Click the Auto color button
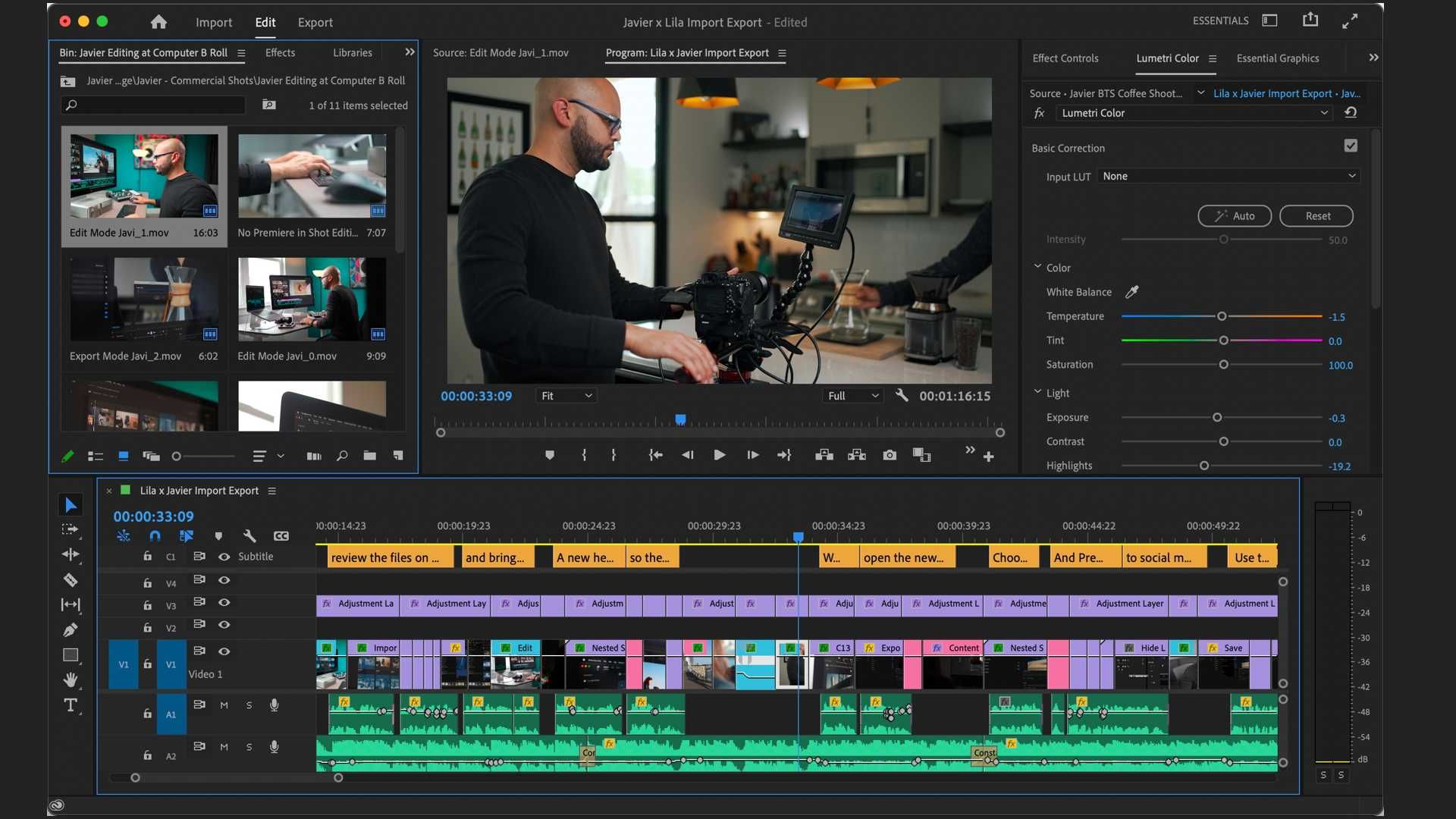 pos(1236,216)
